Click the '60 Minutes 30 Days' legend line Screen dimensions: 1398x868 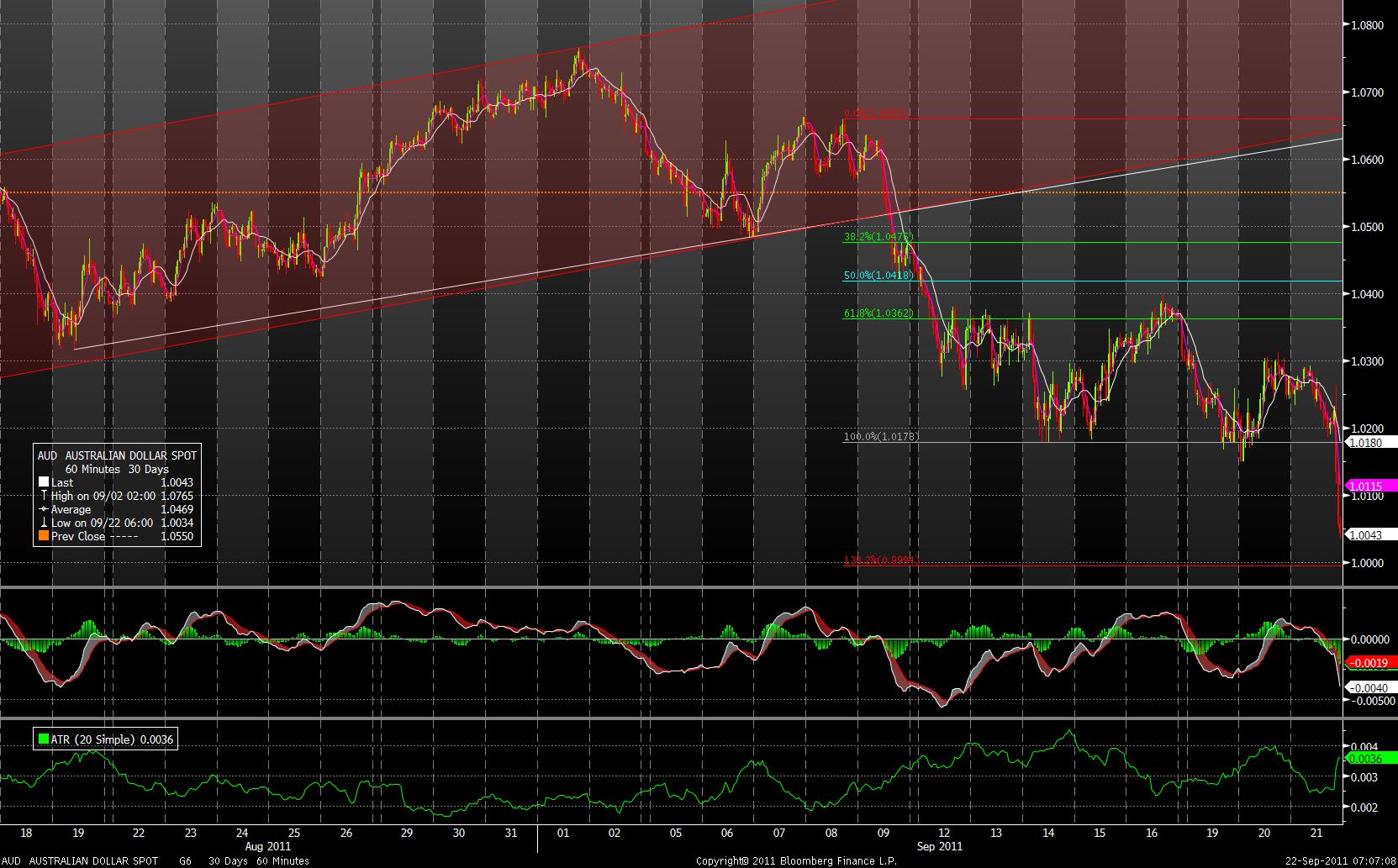[117, 469]
